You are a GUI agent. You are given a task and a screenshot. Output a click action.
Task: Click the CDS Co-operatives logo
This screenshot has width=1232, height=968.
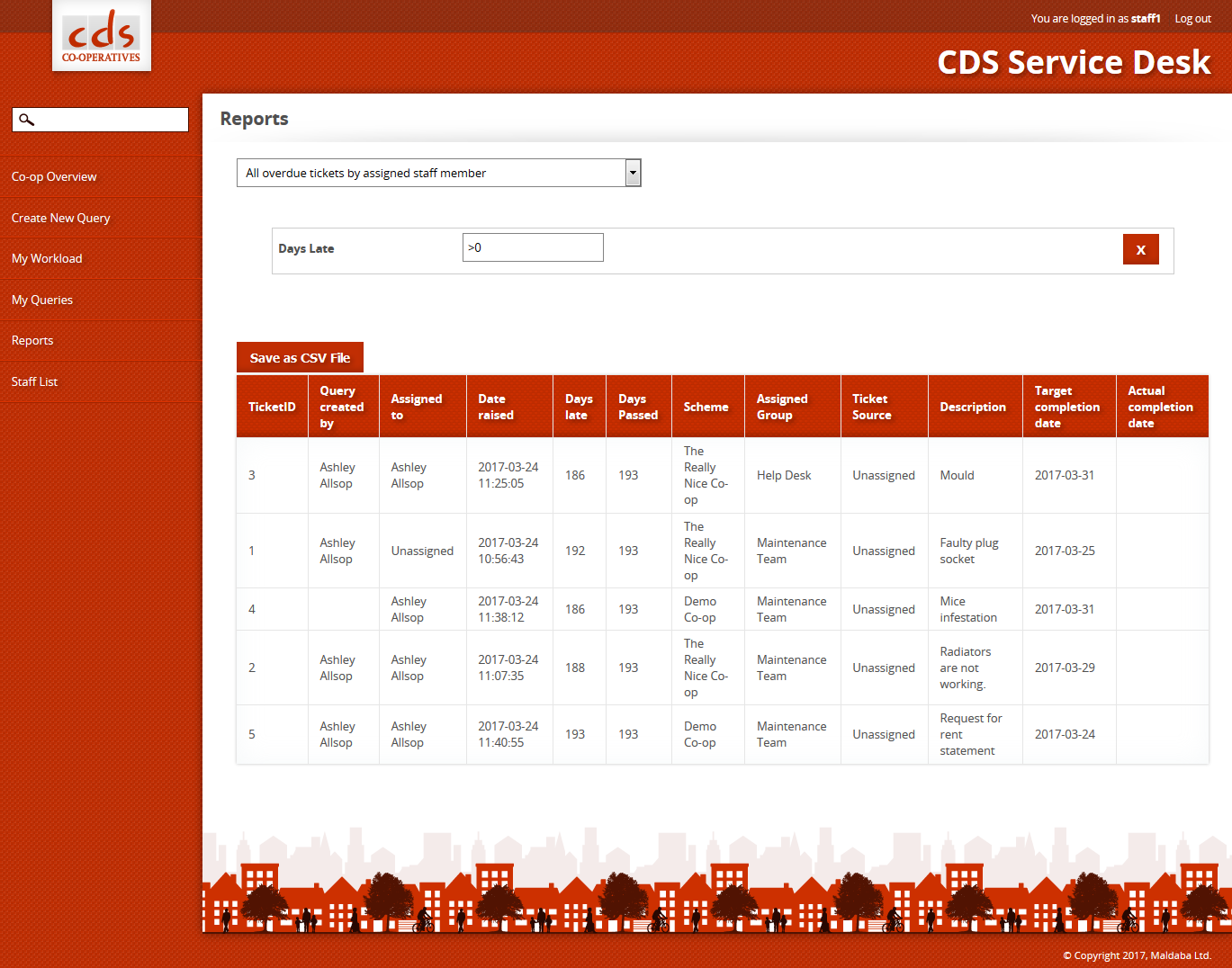(101, 36)
